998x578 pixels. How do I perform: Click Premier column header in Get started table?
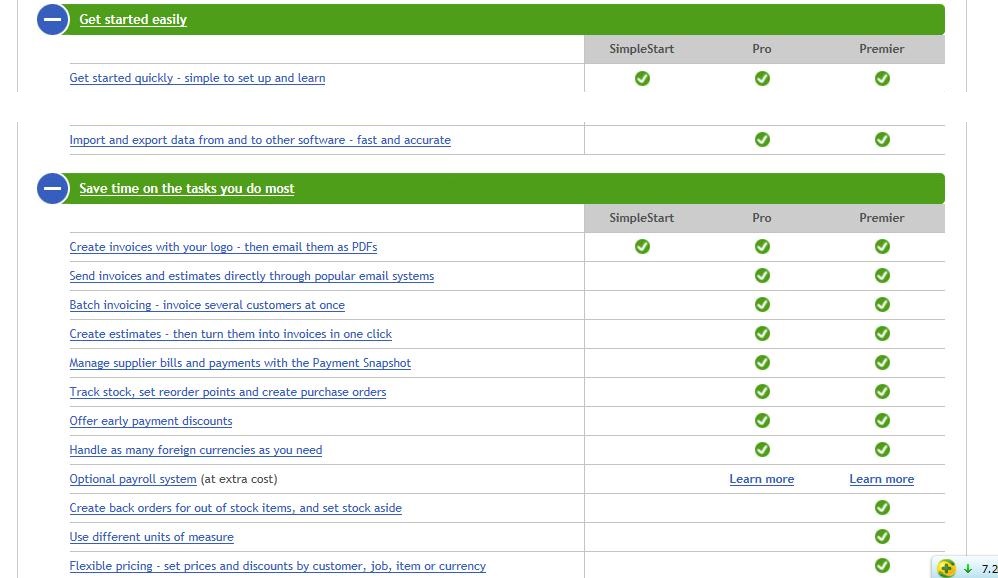(882, 49)
